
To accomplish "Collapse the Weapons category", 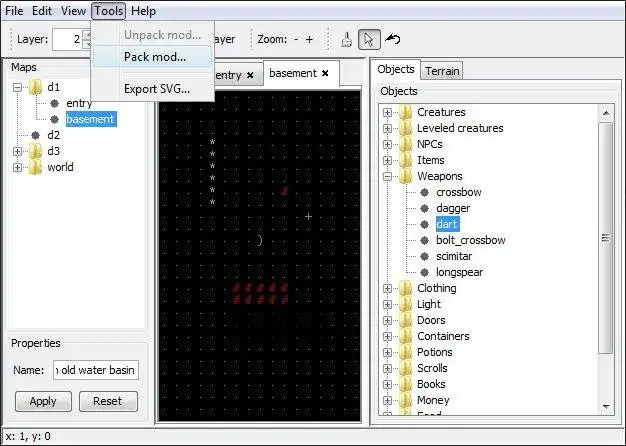I will (387, 176).
